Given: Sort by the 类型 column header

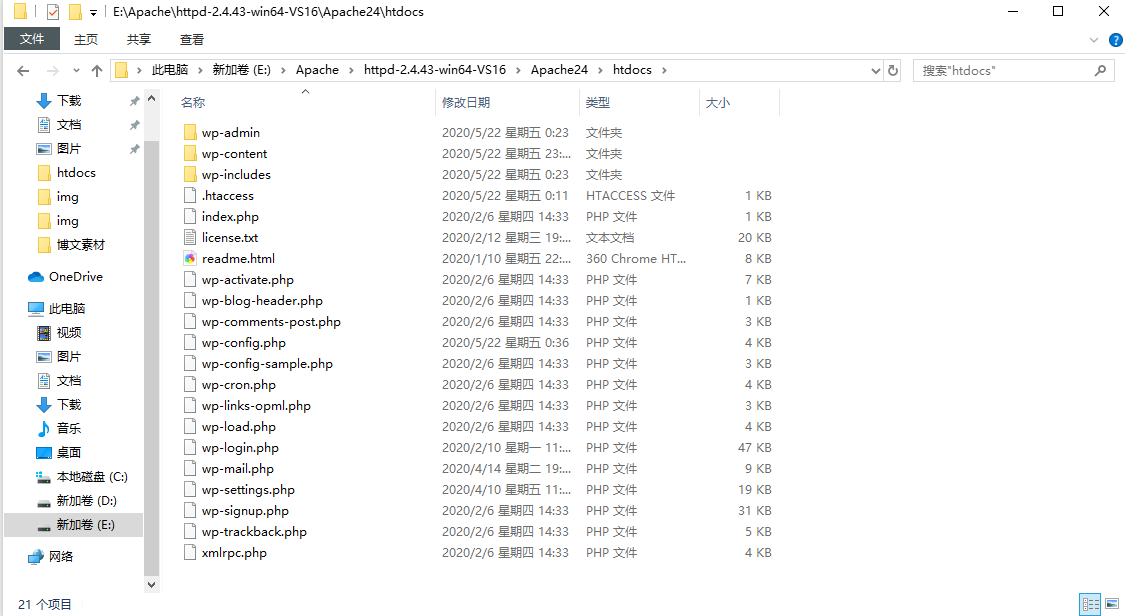Looking at the screenshot, I should click(598, 103).
